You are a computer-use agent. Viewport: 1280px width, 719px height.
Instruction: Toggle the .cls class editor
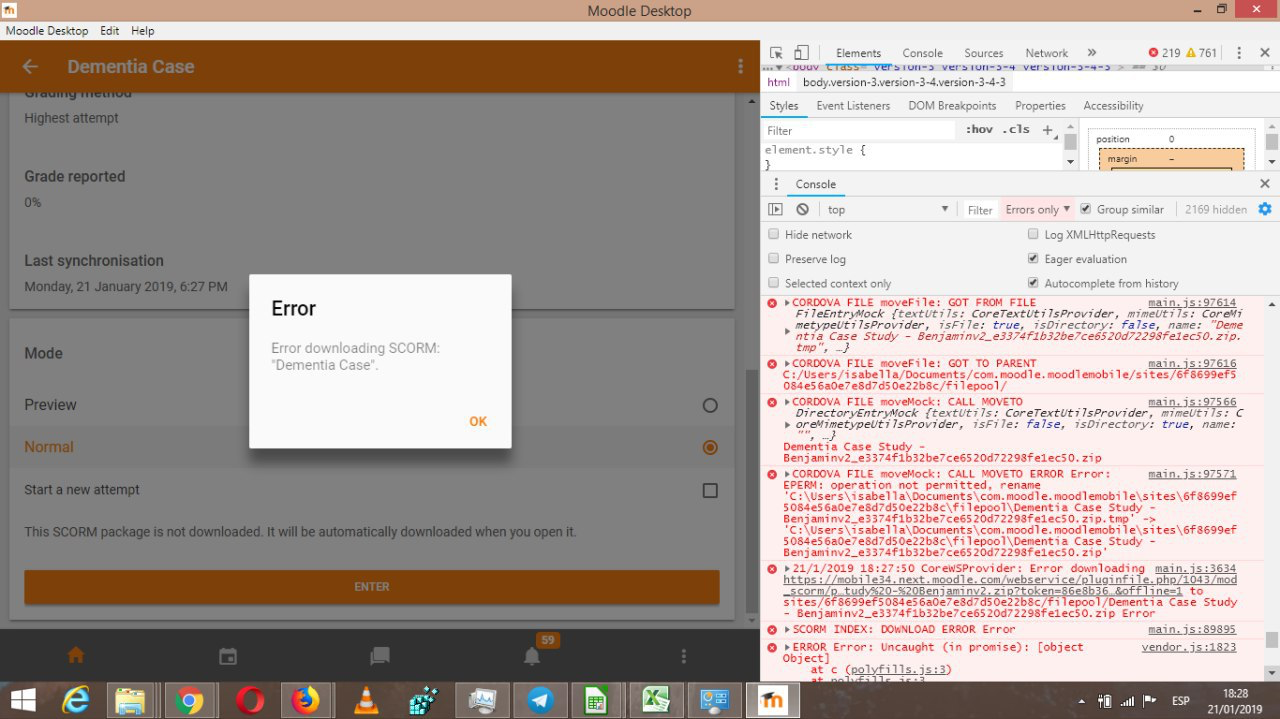tap(1015, 130)
